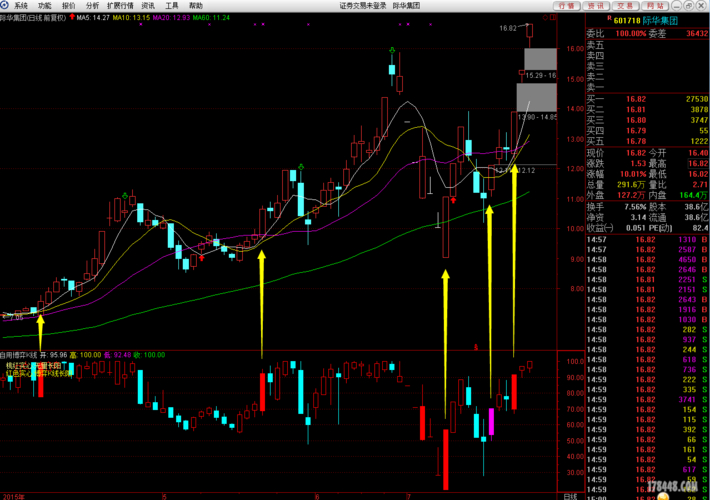Click the 总量 value 291.6万
Screen dimensions: 710x500
click(632, 185)
